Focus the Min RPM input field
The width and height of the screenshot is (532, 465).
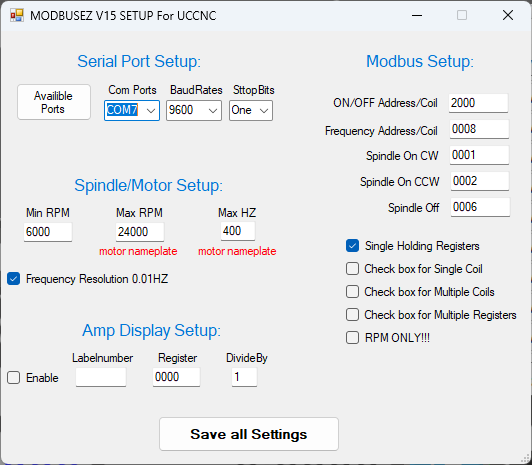pyautogui.click(x=48, y=232)
